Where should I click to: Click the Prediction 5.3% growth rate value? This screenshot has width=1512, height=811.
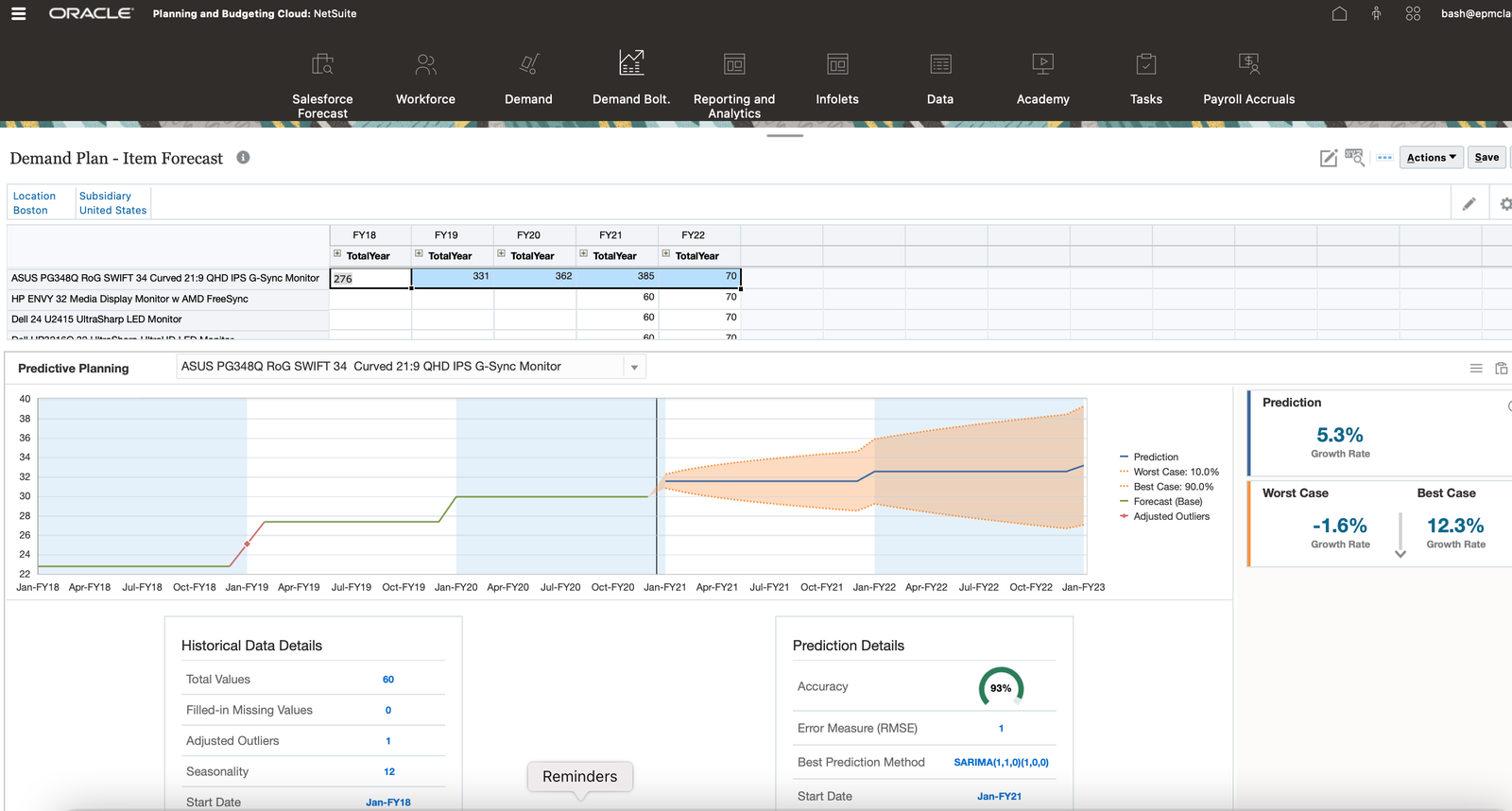(x=1340, y=436)
